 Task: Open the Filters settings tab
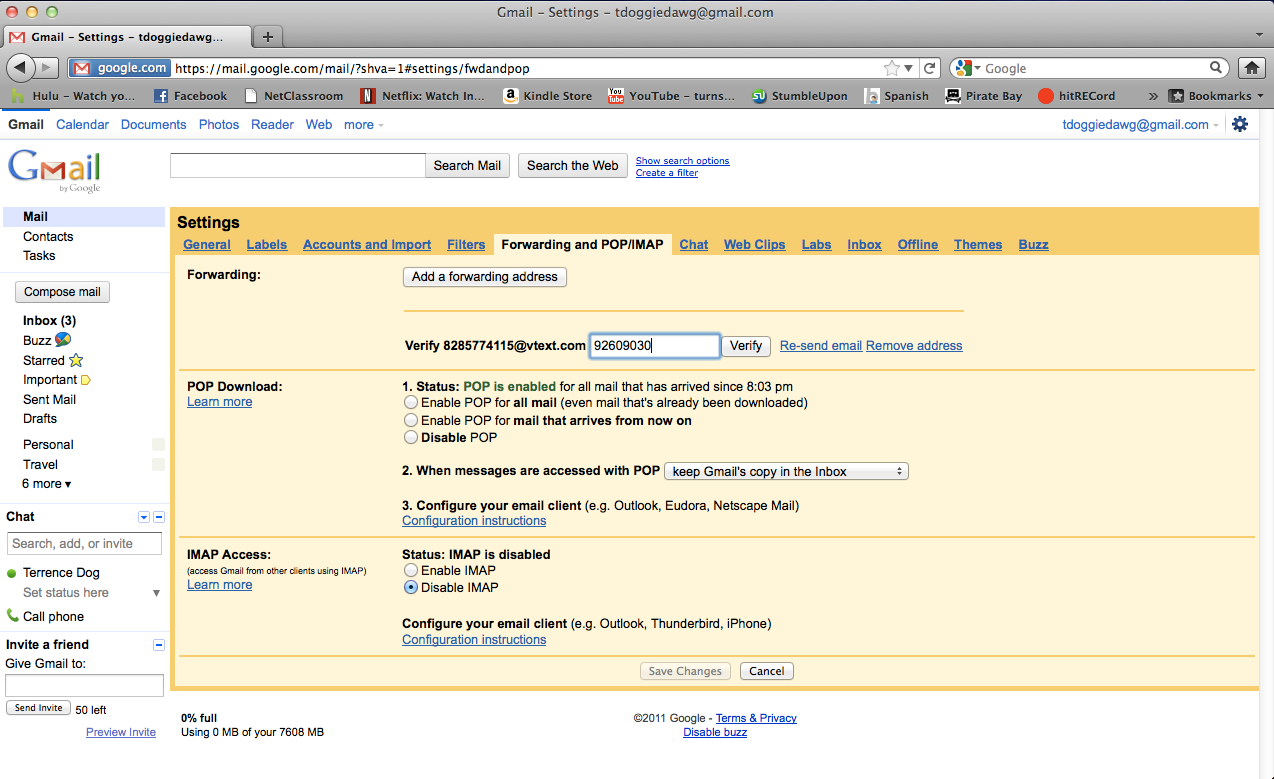point(466,244)
